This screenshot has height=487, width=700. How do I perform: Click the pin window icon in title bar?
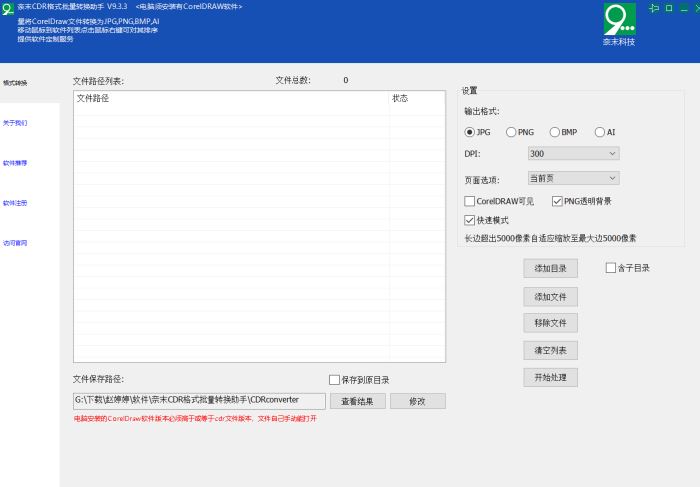click(x=654, y=8)
